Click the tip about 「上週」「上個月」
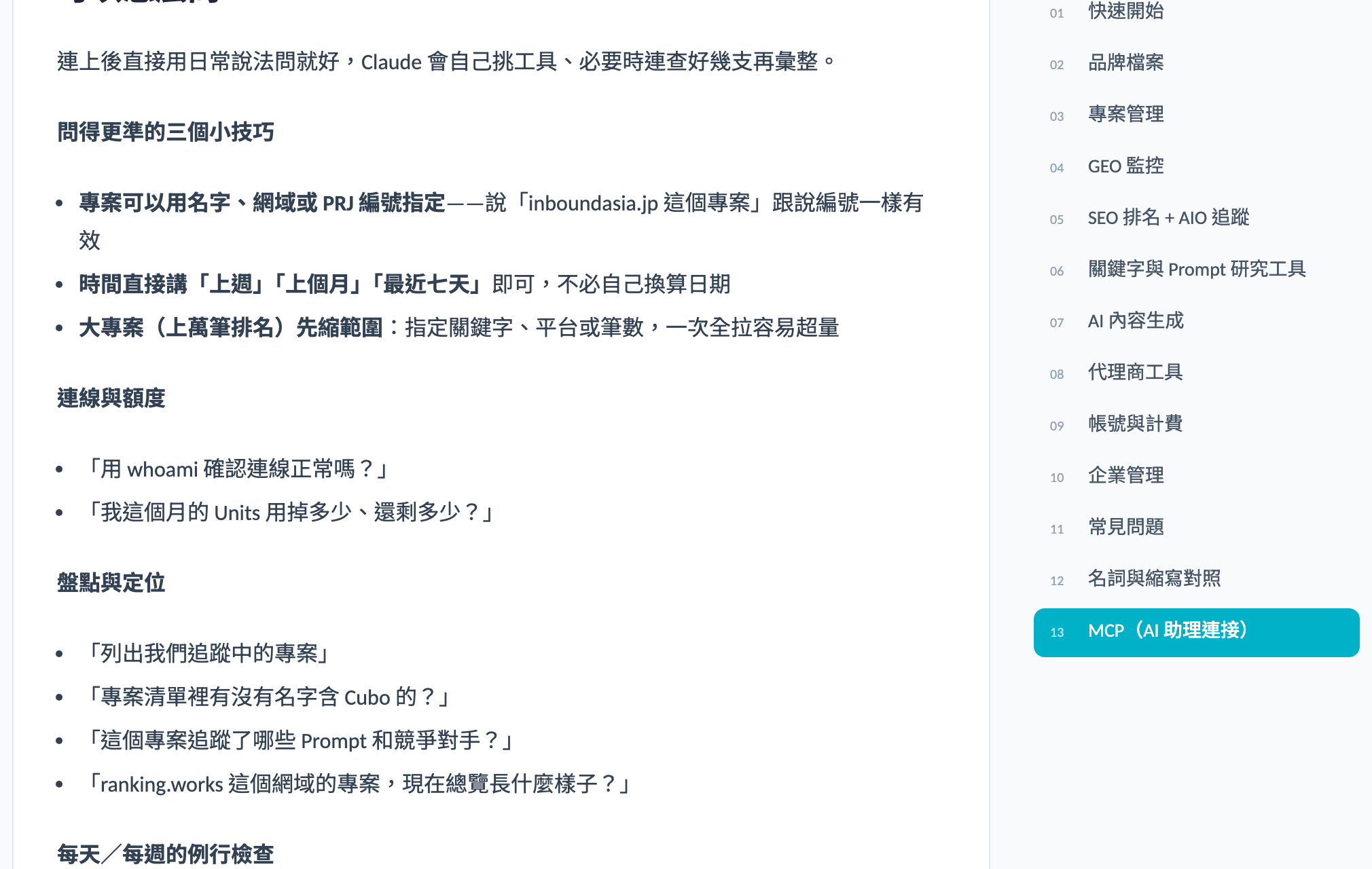Viewport: 1372px width, 869px height. (405, 284)
